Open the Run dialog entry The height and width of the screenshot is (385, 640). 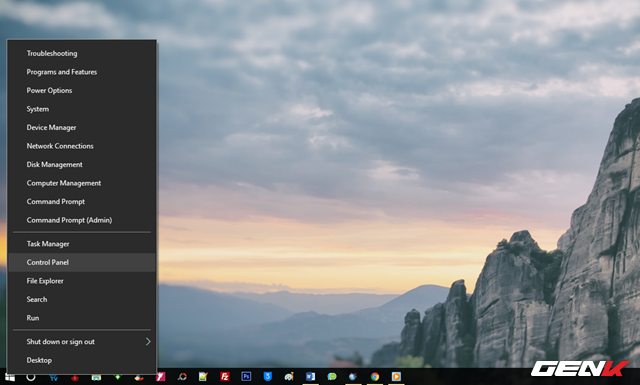click(82, 318)
